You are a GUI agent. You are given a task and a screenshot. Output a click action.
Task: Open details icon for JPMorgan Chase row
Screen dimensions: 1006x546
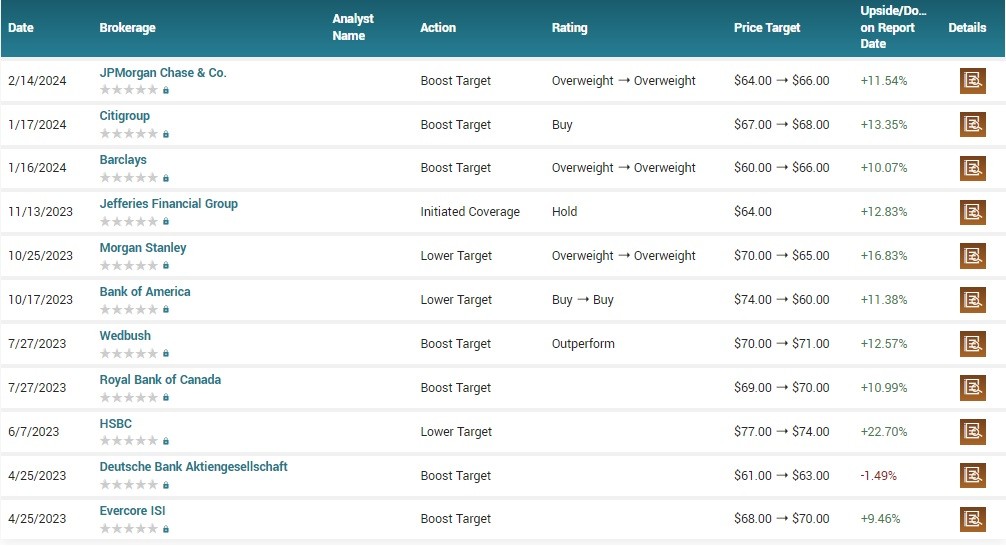(x=972, y=81)
